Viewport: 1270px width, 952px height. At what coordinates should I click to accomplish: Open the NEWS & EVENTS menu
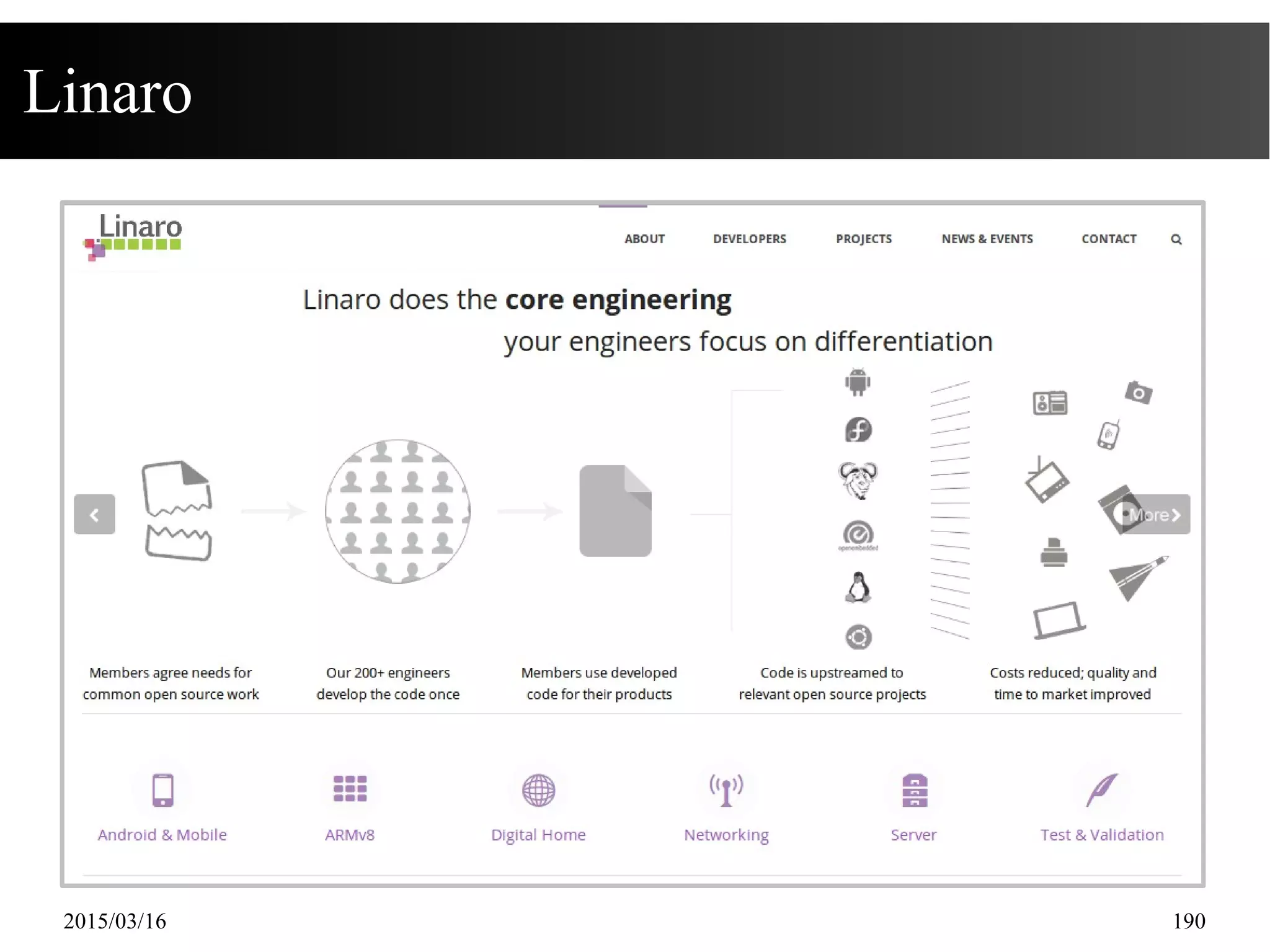tap(987, 239)
